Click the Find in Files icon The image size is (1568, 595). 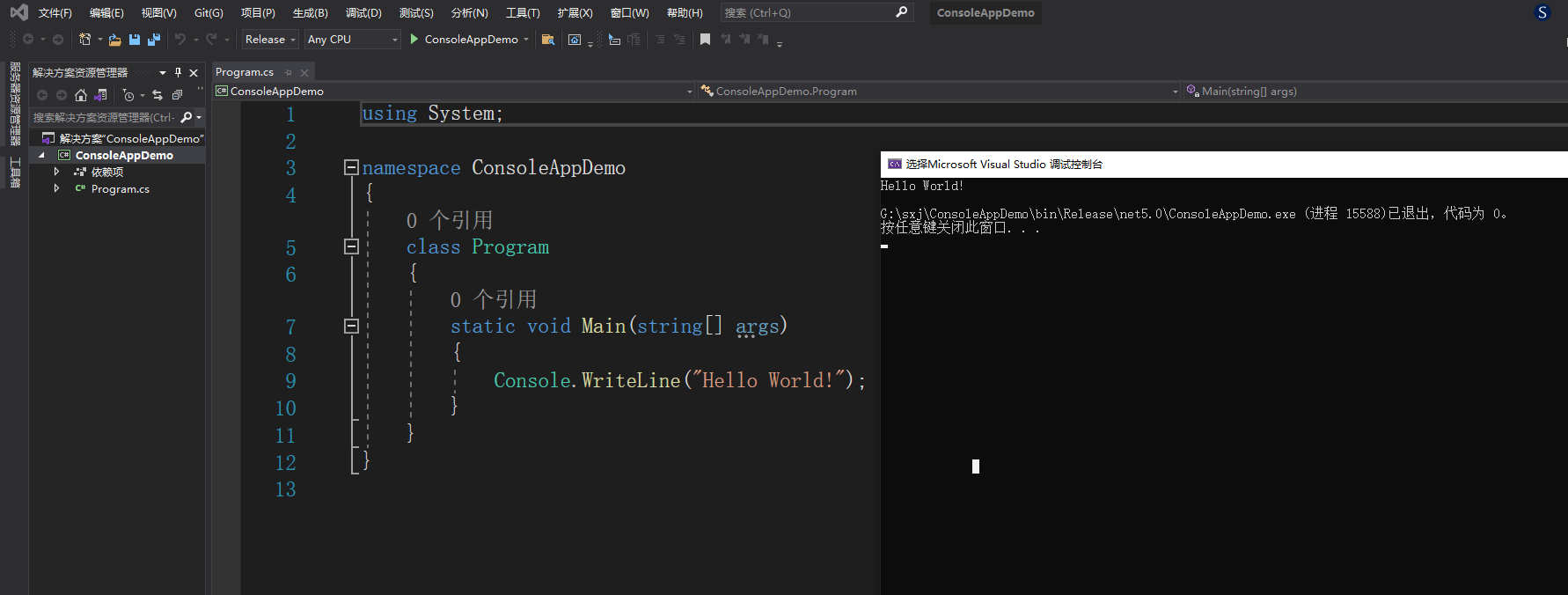pyautogui.click(x=548, y=40)
